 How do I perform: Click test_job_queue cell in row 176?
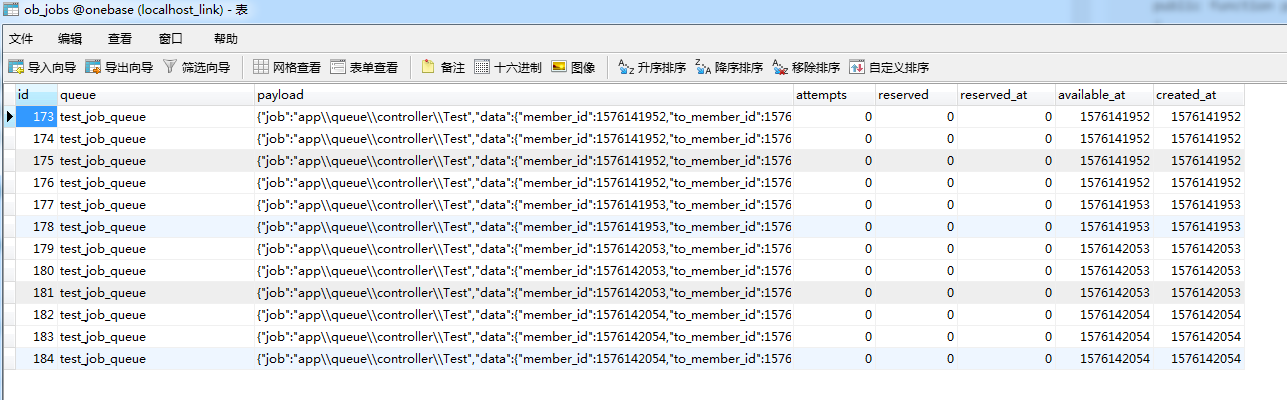(155, 182)
